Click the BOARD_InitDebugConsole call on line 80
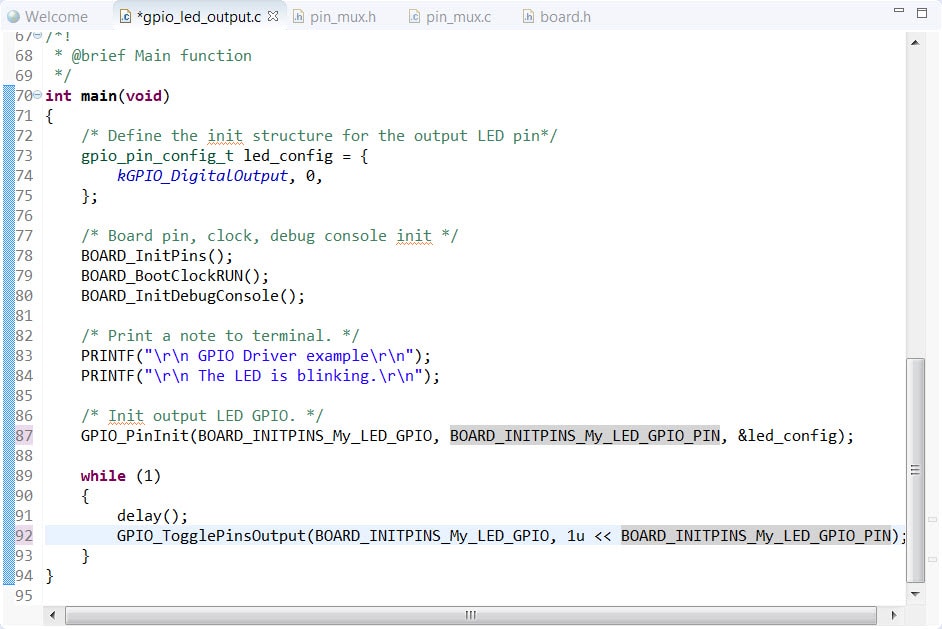 coord(188,296)
